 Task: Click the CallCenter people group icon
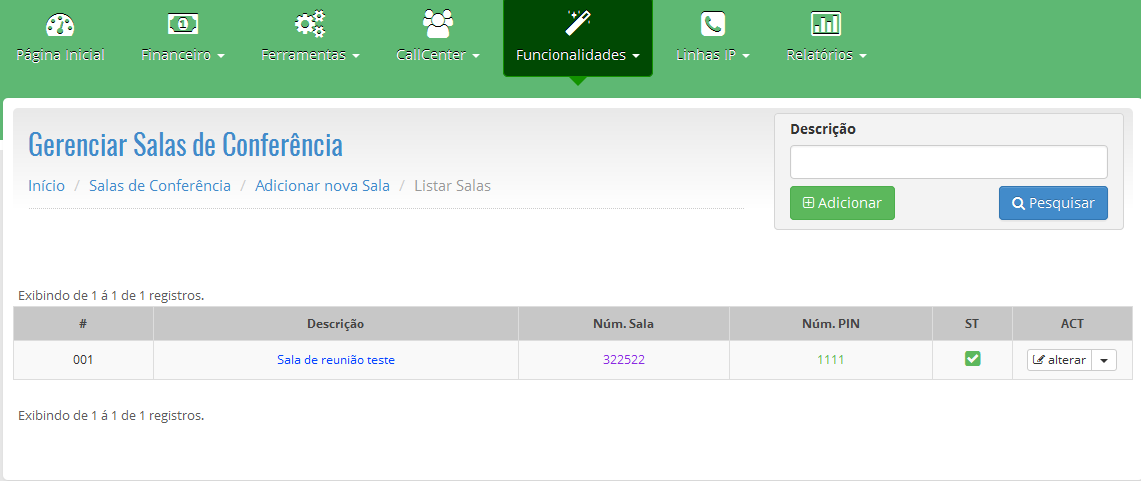click(437, 24)
